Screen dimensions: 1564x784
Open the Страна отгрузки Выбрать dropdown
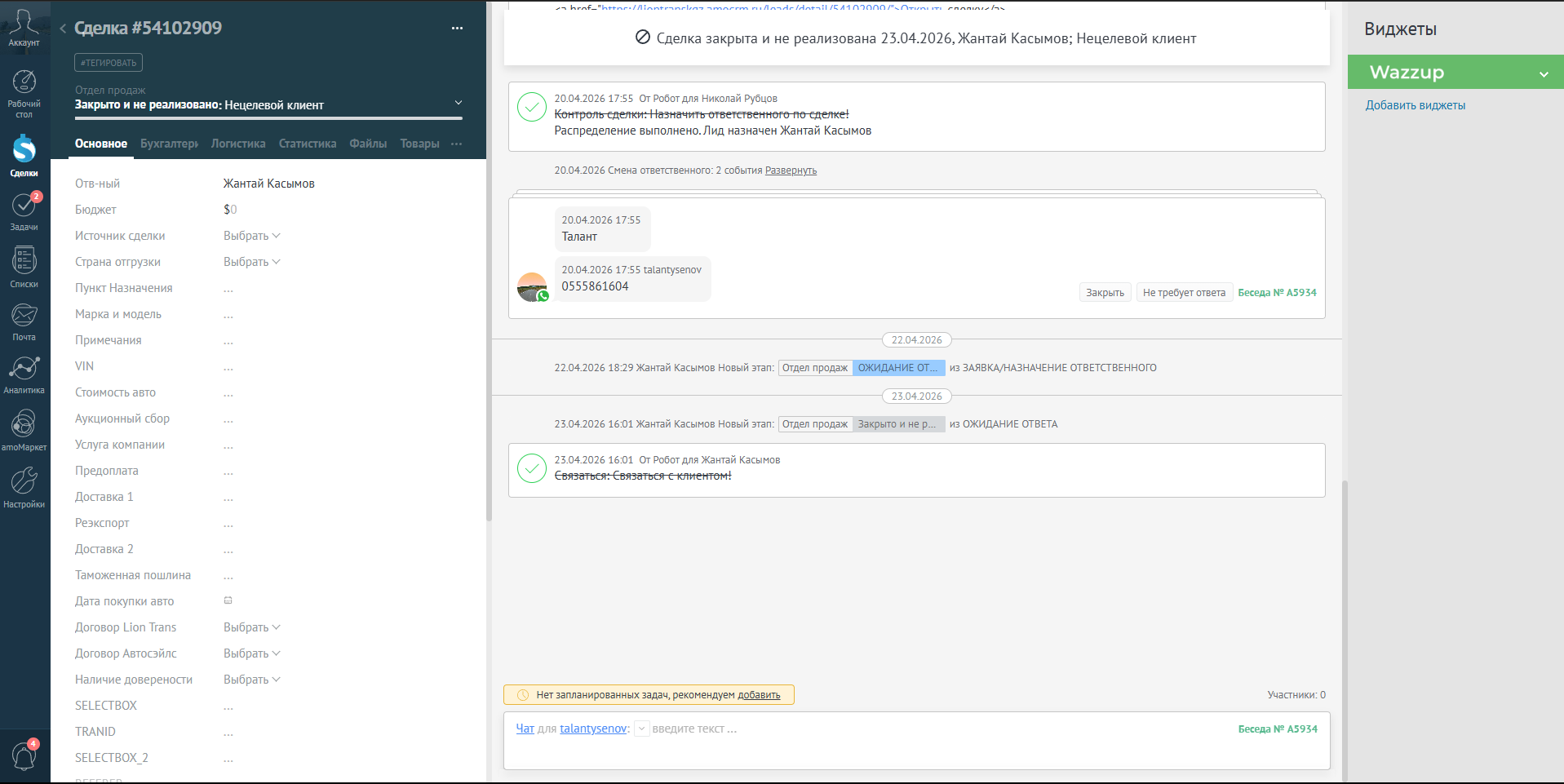click(x=251, y=262)
